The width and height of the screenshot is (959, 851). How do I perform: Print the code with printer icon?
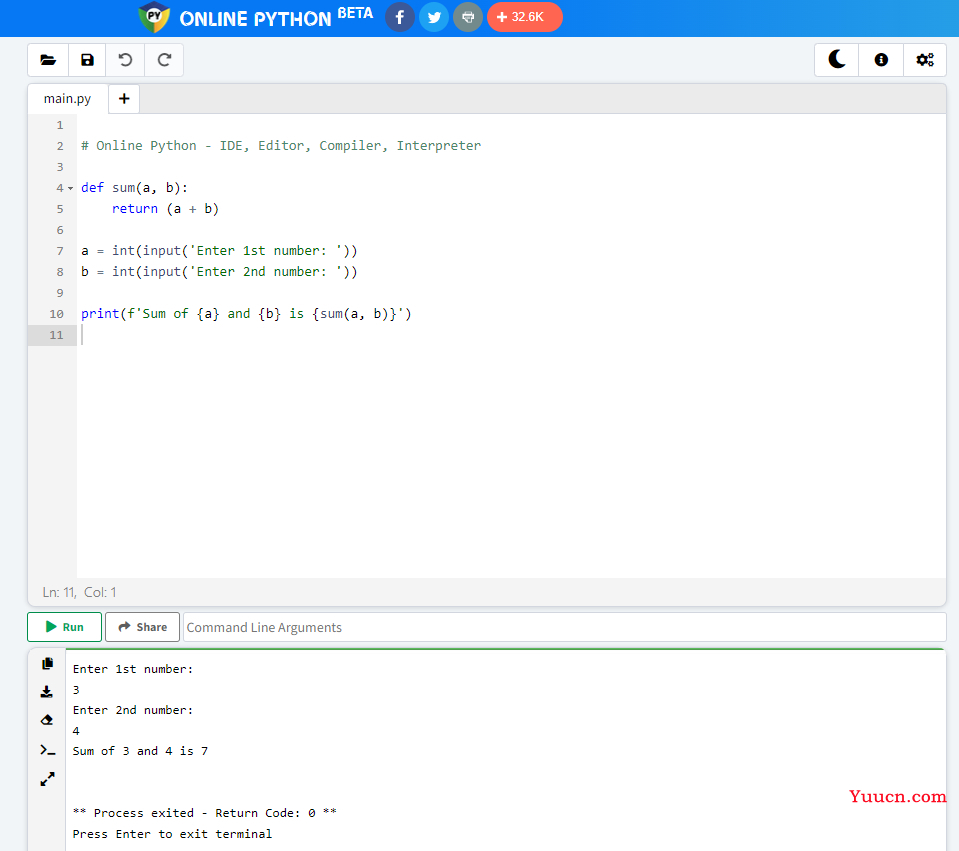pos(468,17)
